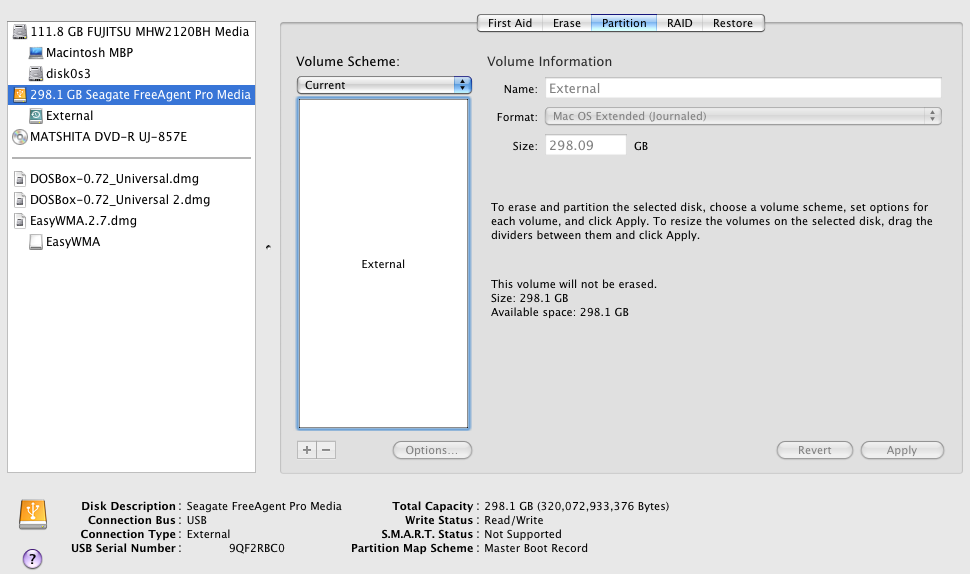Image resolution: width=970 pixels, height=574 pixels.
Task: Open help with the purple question mark
Action: [32, 559]
